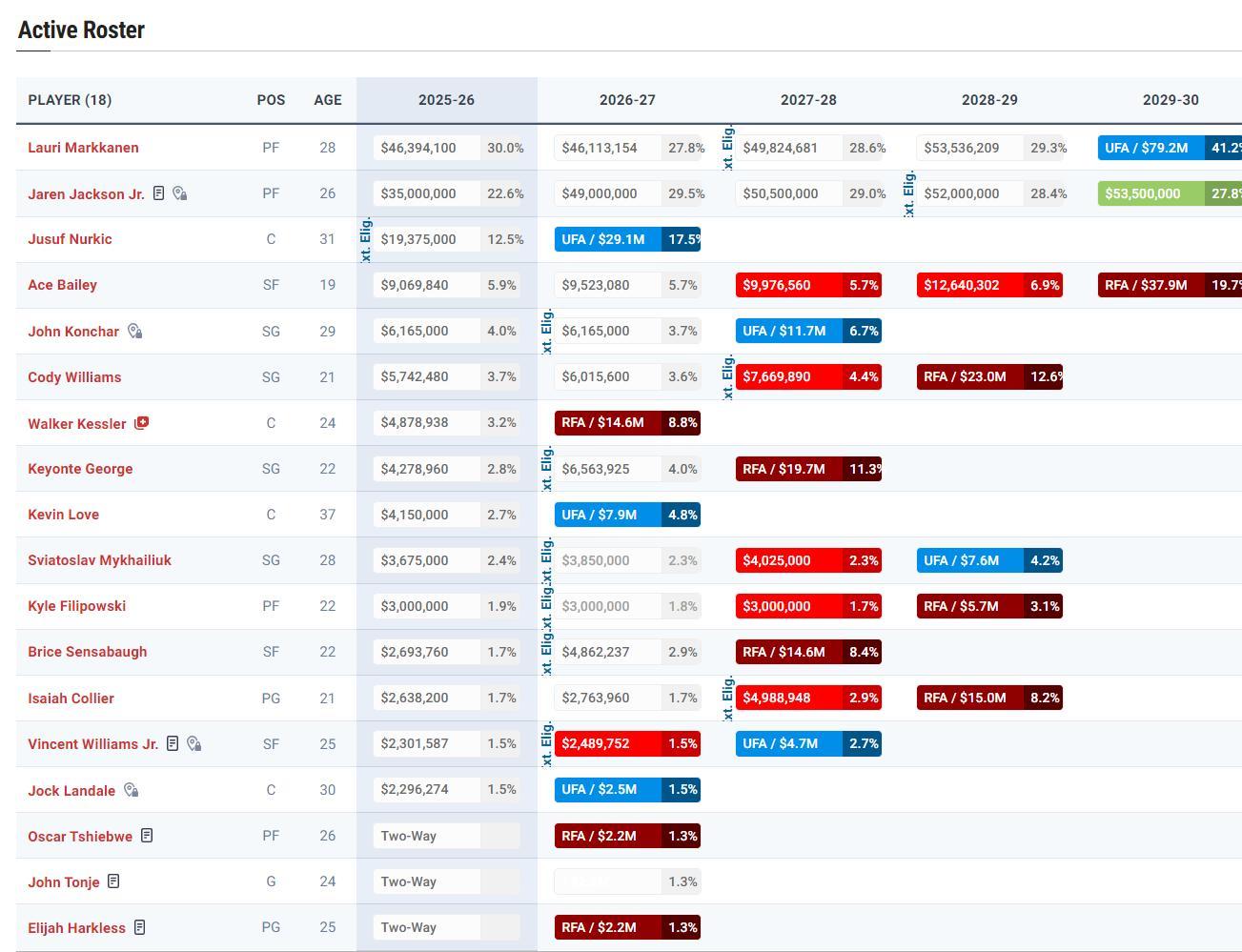Click the location-lock icon beside Vincent Williams Jr.
This screenshot has width=1242, height=952.
(x=193, y=743)
